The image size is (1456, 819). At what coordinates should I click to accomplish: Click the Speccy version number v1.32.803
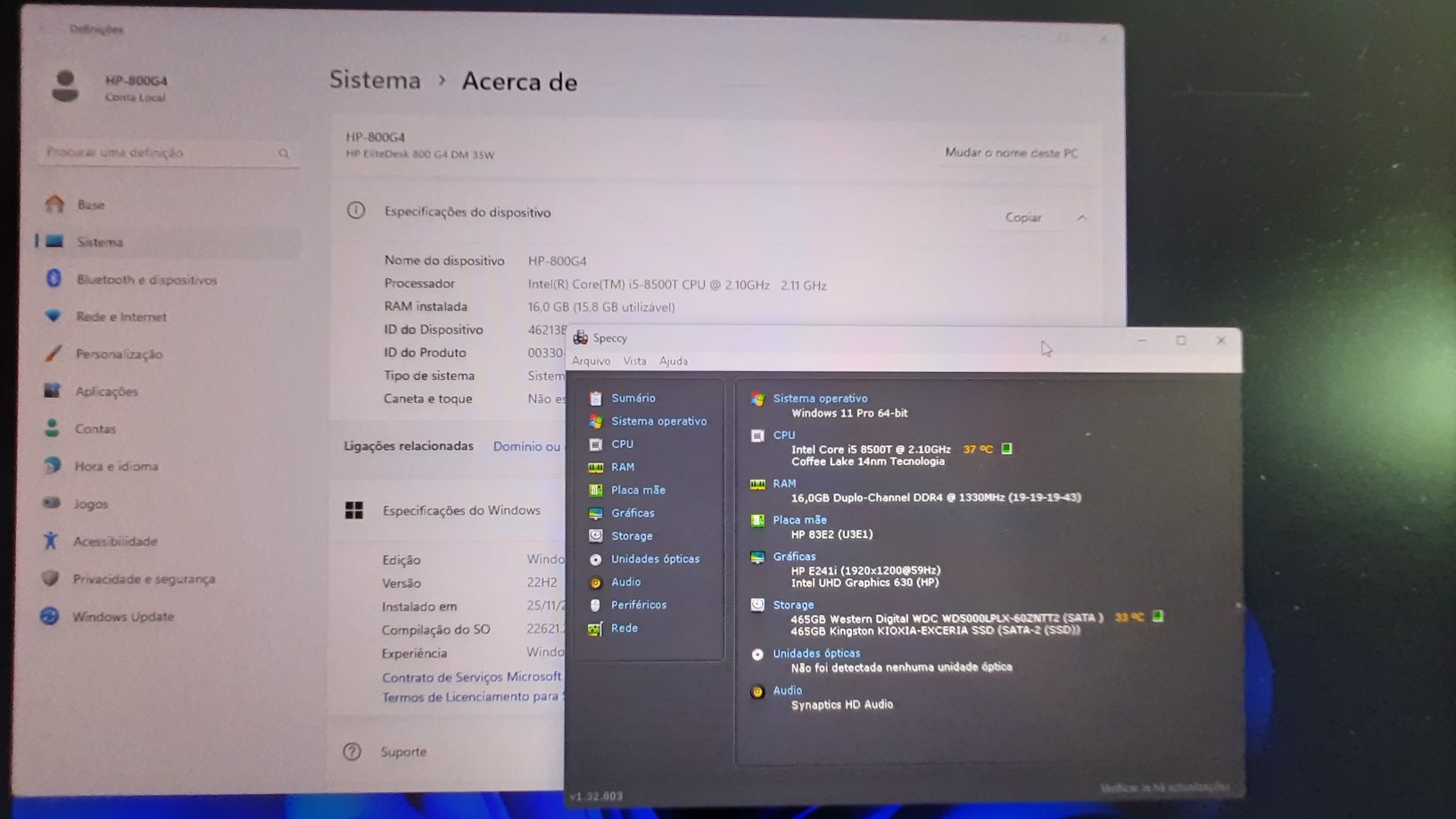point(596,796)
